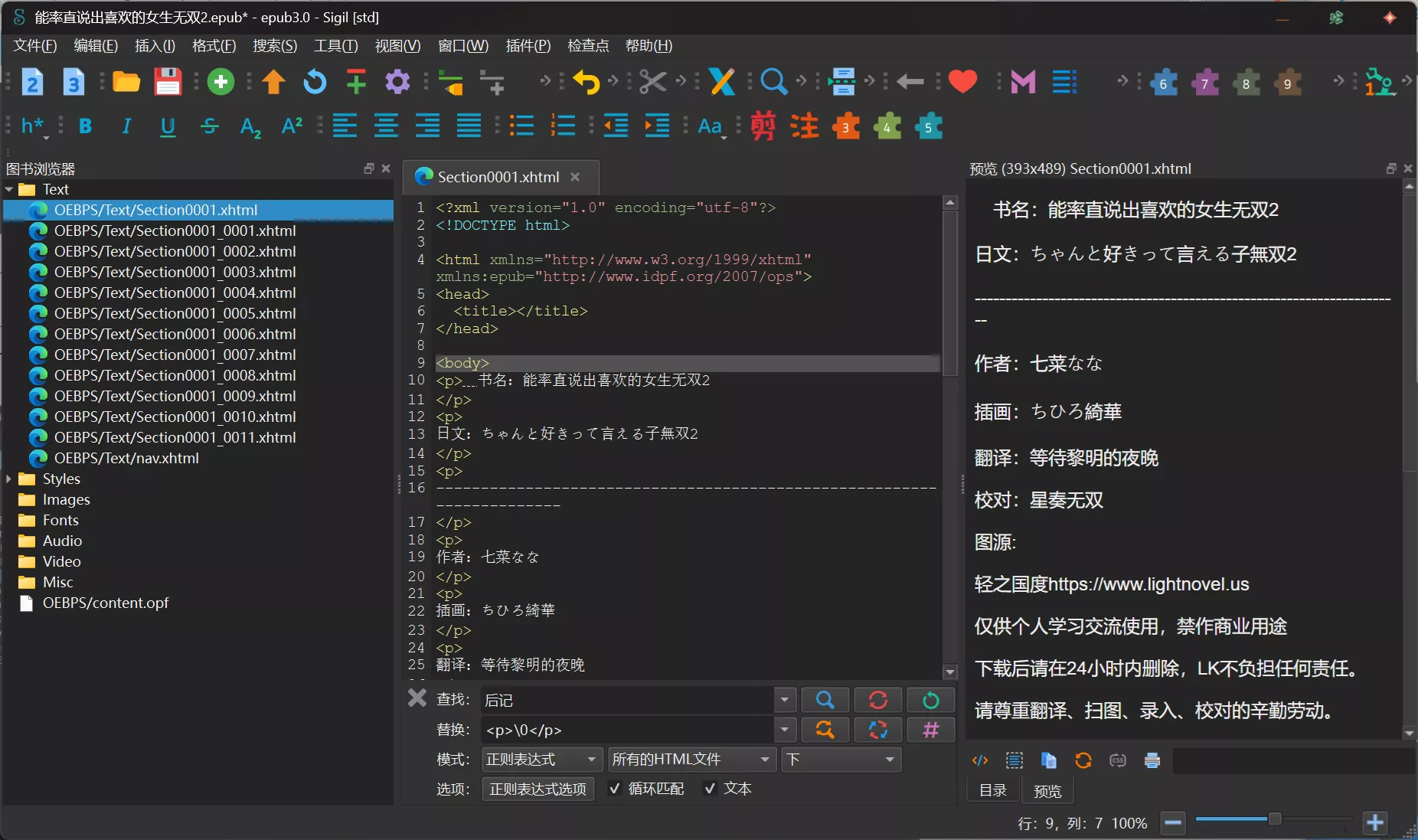Click the Save floppy disk icon
This screenshot has width=1418, height=840.
(x=168, y=82)
